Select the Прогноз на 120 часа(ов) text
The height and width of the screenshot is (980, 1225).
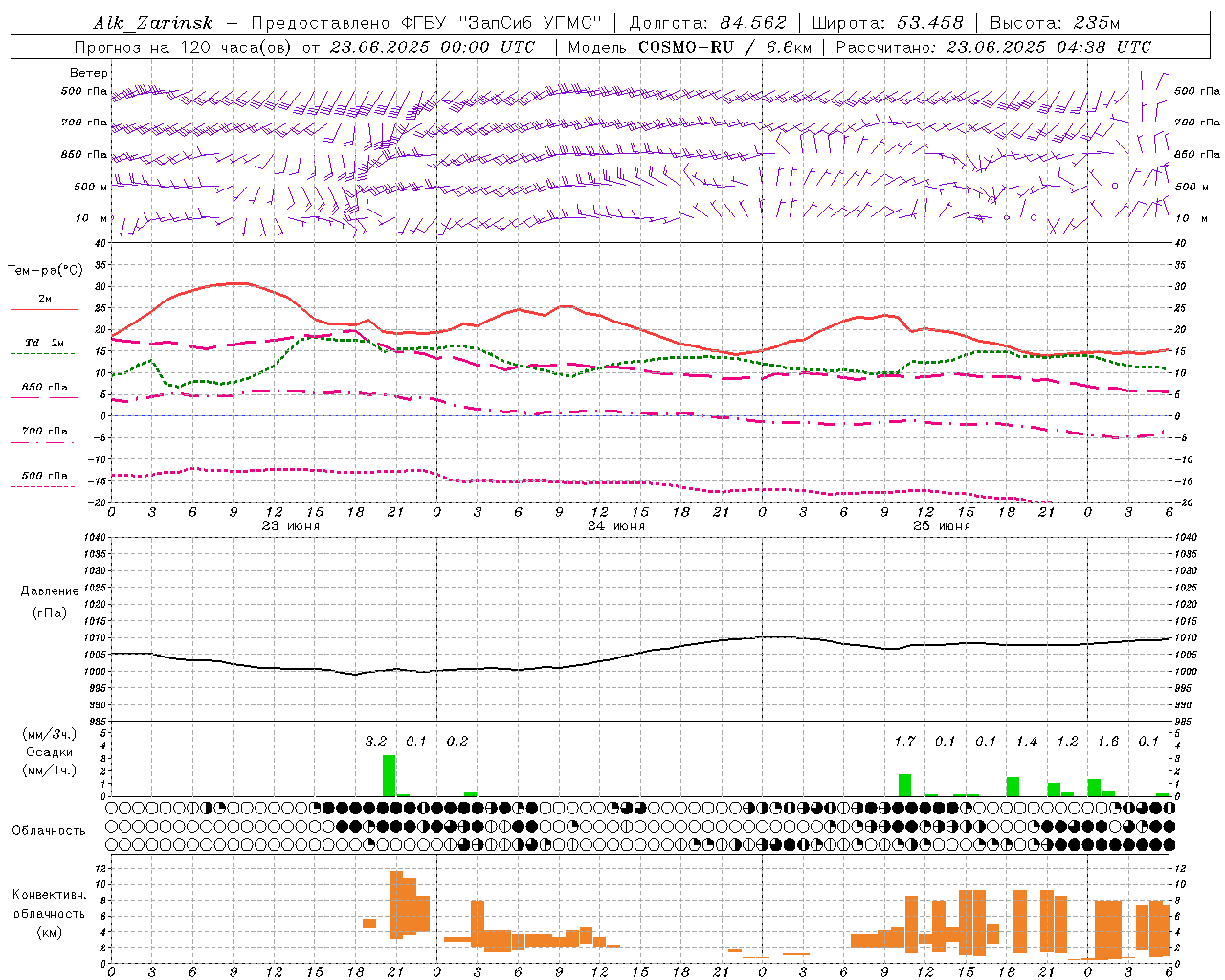pos(184,47)
